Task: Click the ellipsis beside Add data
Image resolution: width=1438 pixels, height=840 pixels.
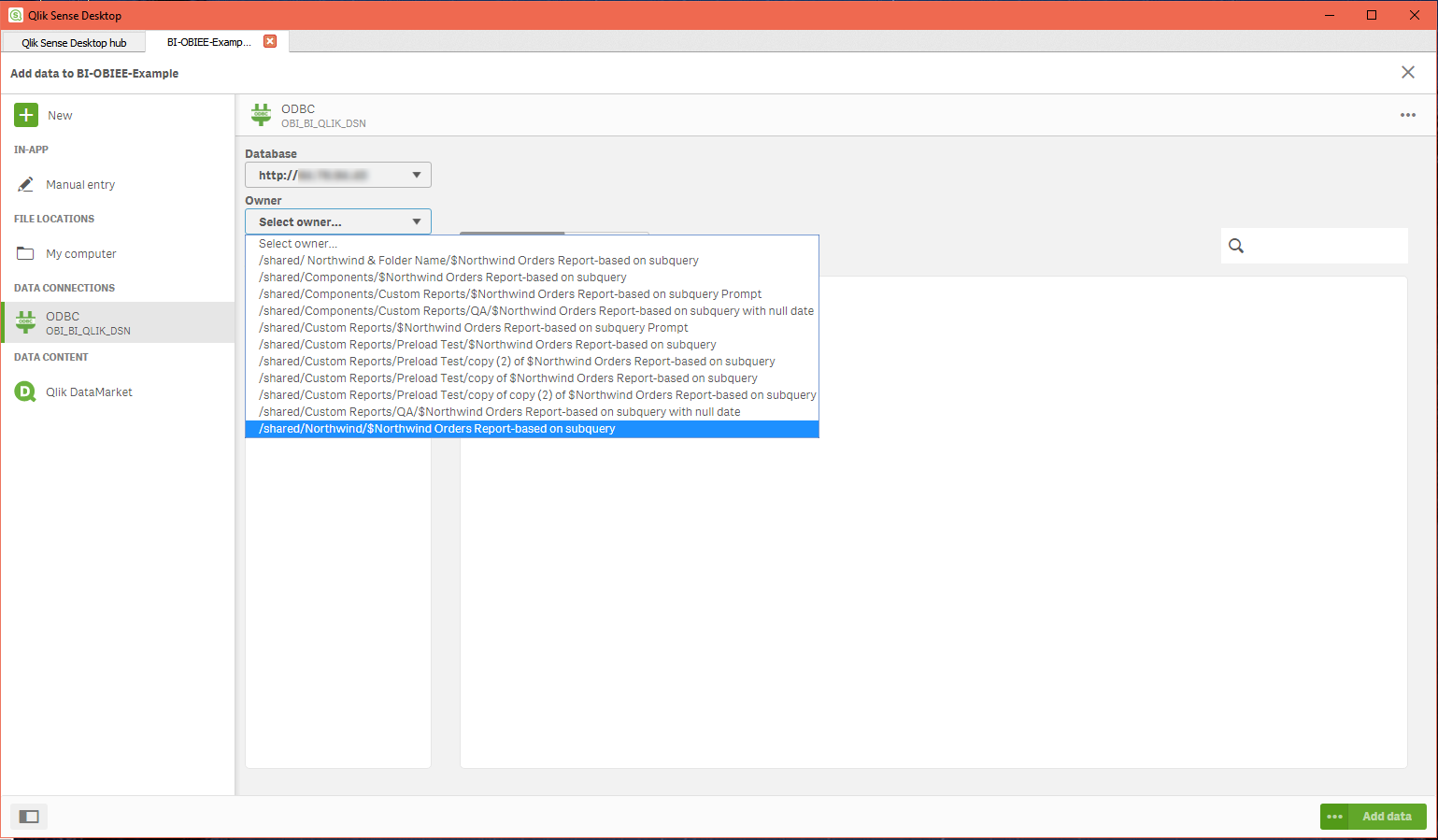Action: 1334,817
